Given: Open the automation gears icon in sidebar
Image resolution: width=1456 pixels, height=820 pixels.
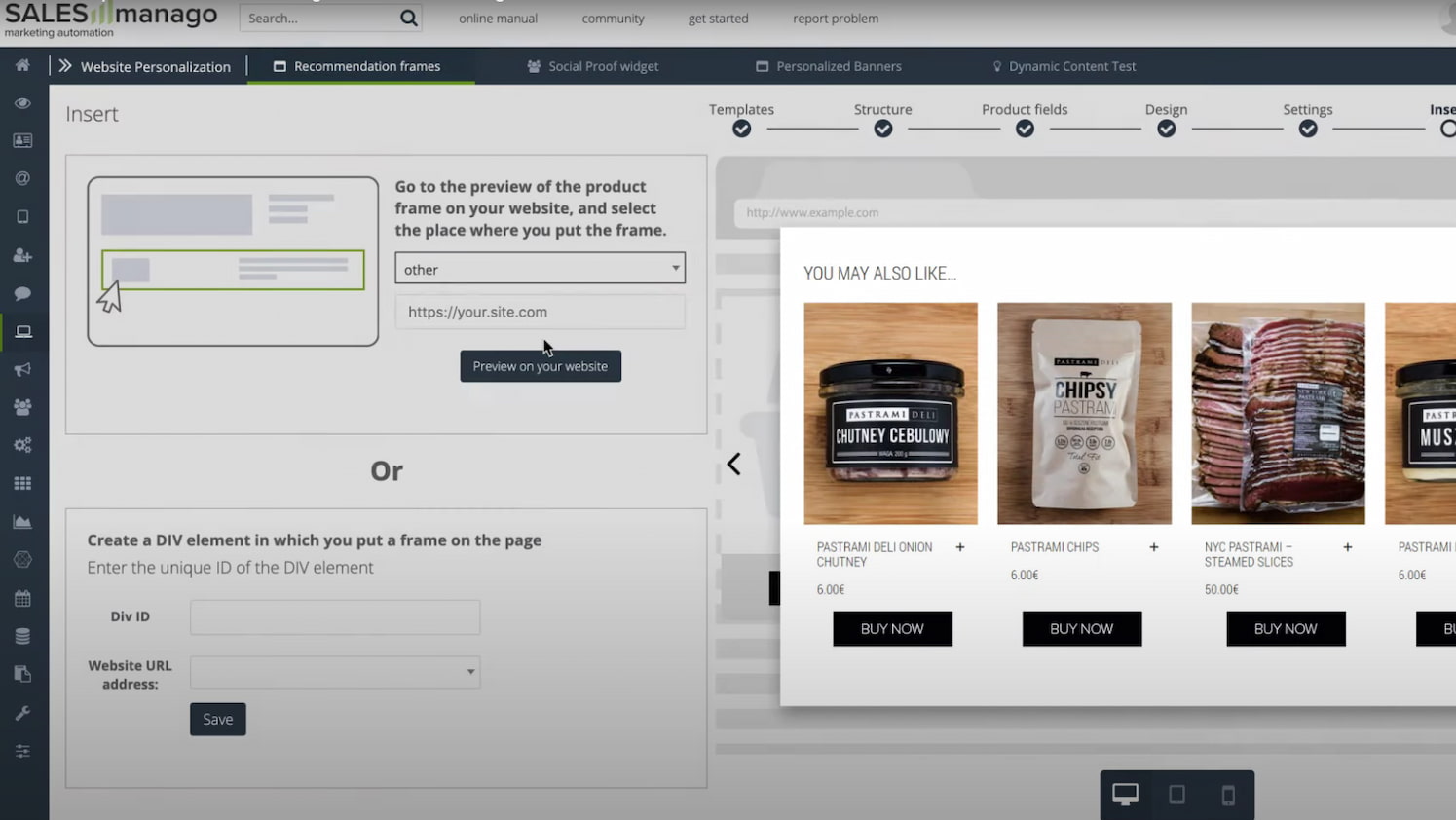Looking at the screenshot, I should coord(23,444).
